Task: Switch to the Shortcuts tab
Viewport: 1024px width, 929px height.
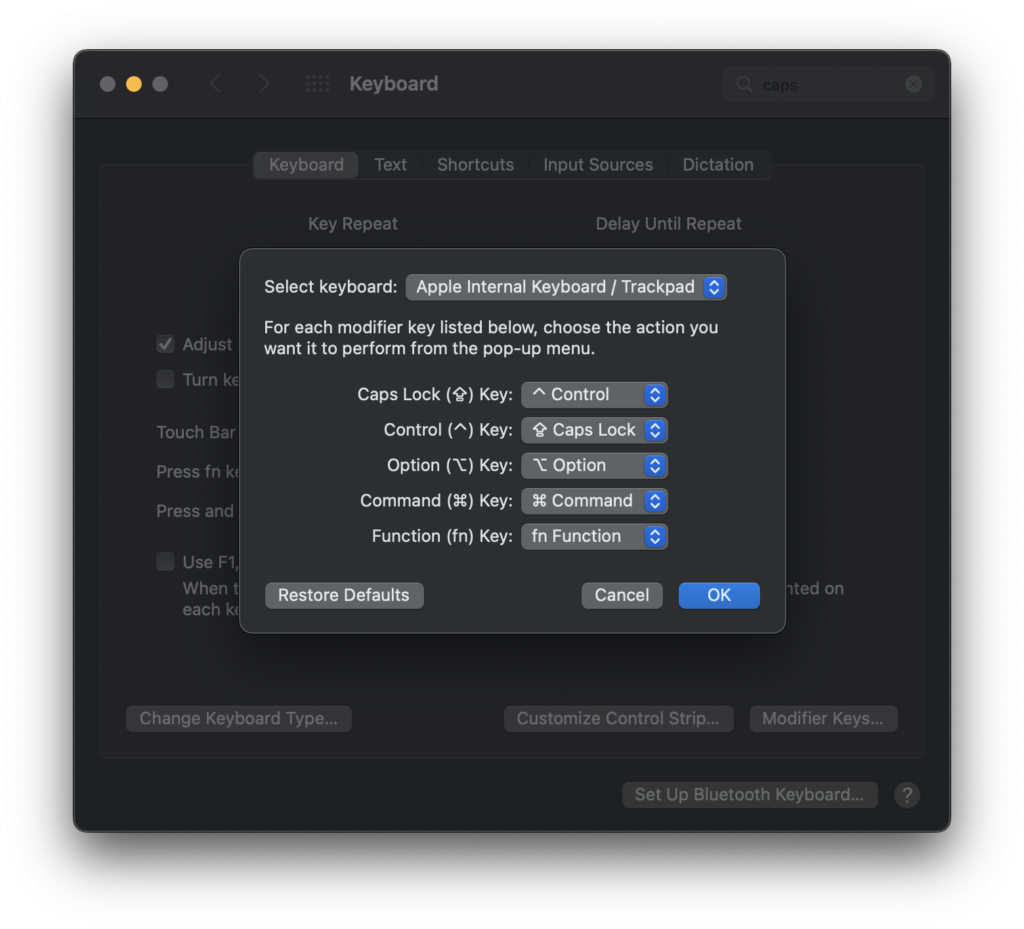Action: point(475,165)
